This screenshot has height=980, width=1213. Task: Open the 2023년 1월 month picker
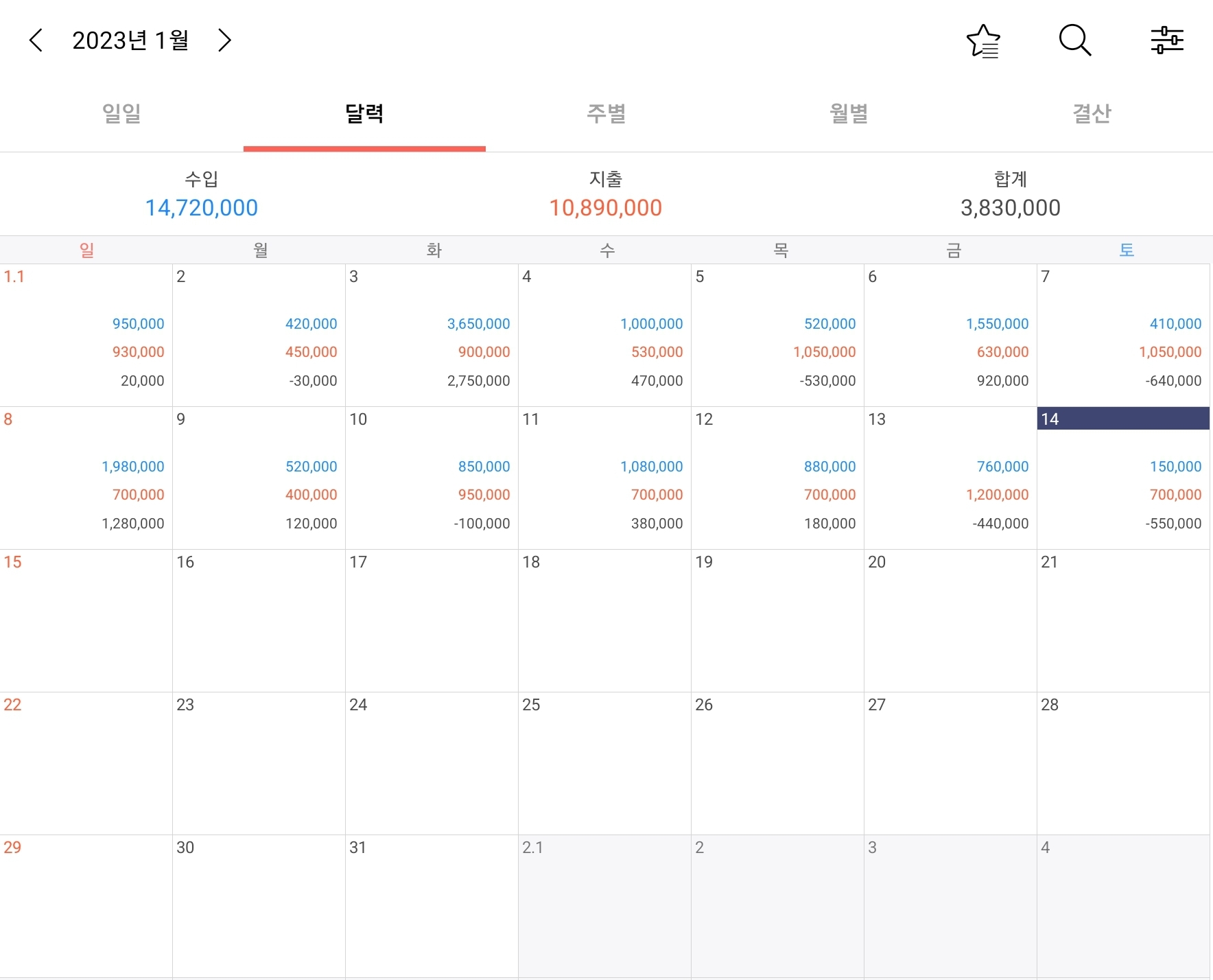point(130,40)
